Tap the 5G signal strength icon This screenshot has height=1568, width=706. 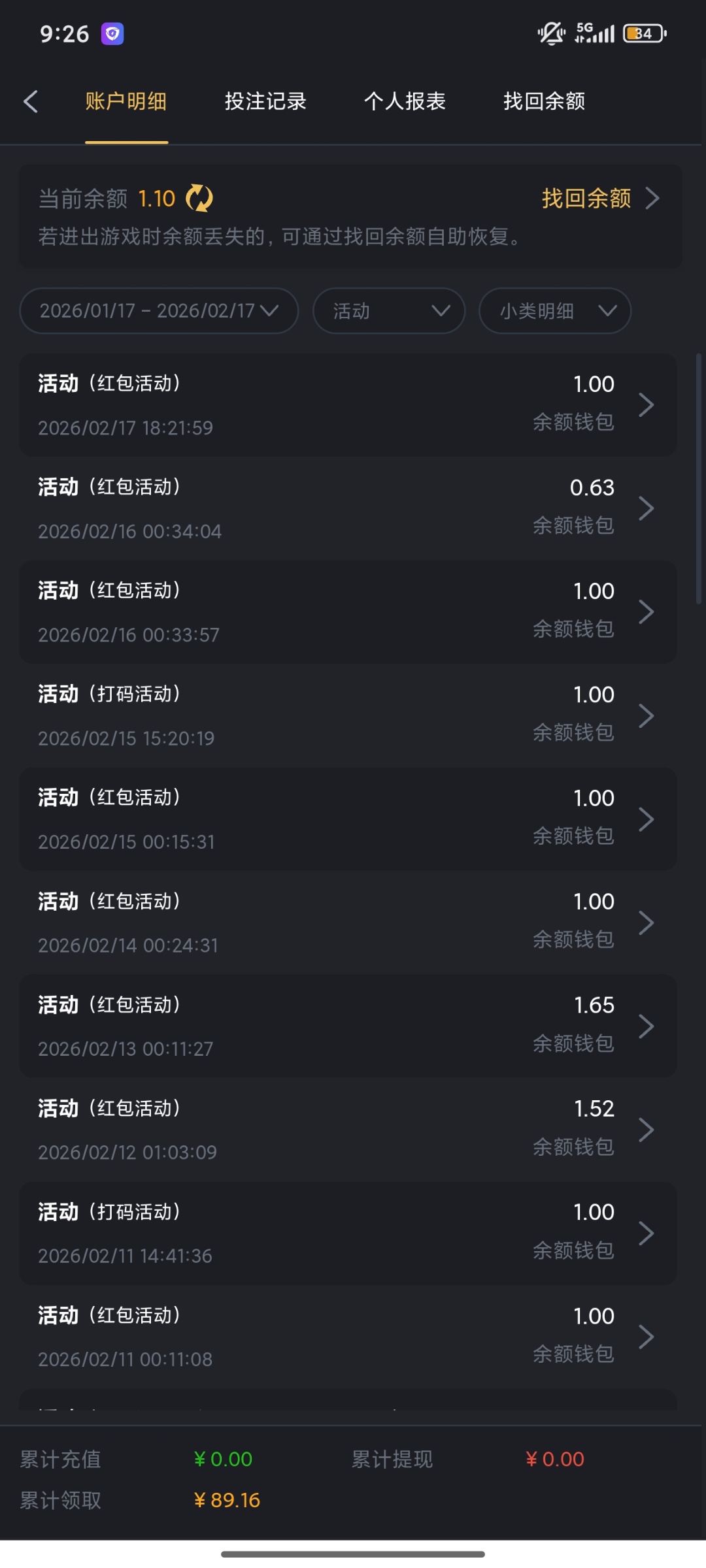click(x=595, y=33)
